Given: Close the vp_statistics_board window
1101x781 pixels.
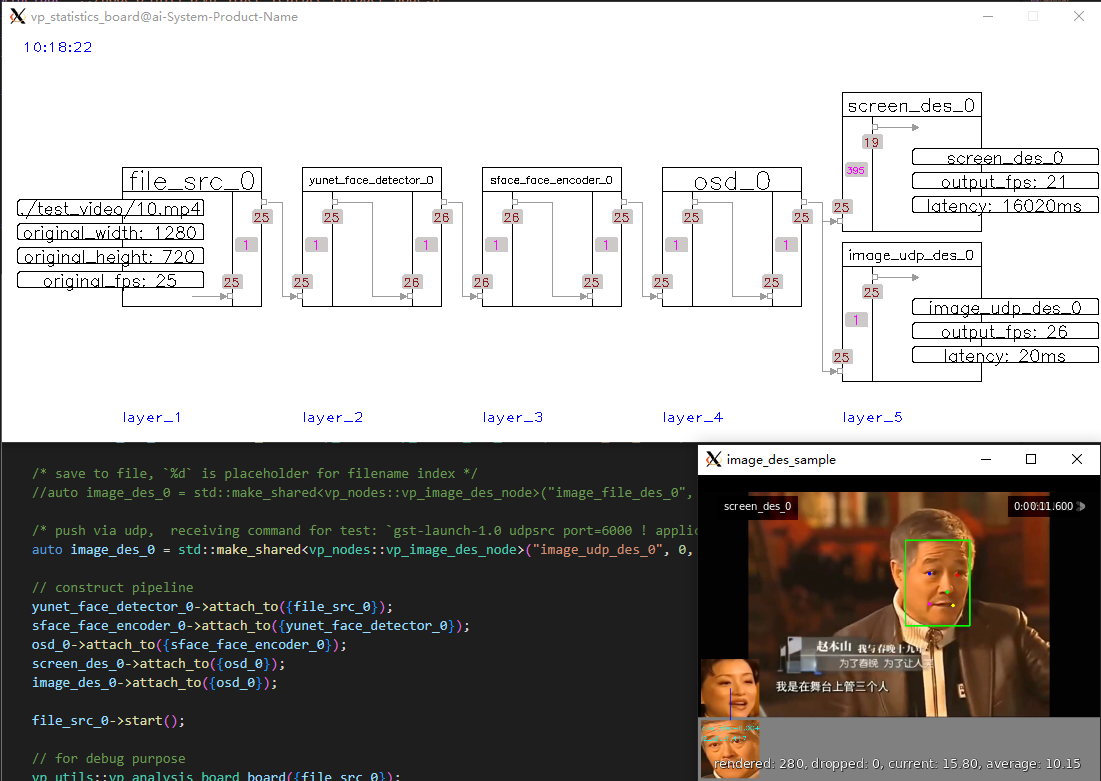Looking at the screenshot, I should (1079, 16).
